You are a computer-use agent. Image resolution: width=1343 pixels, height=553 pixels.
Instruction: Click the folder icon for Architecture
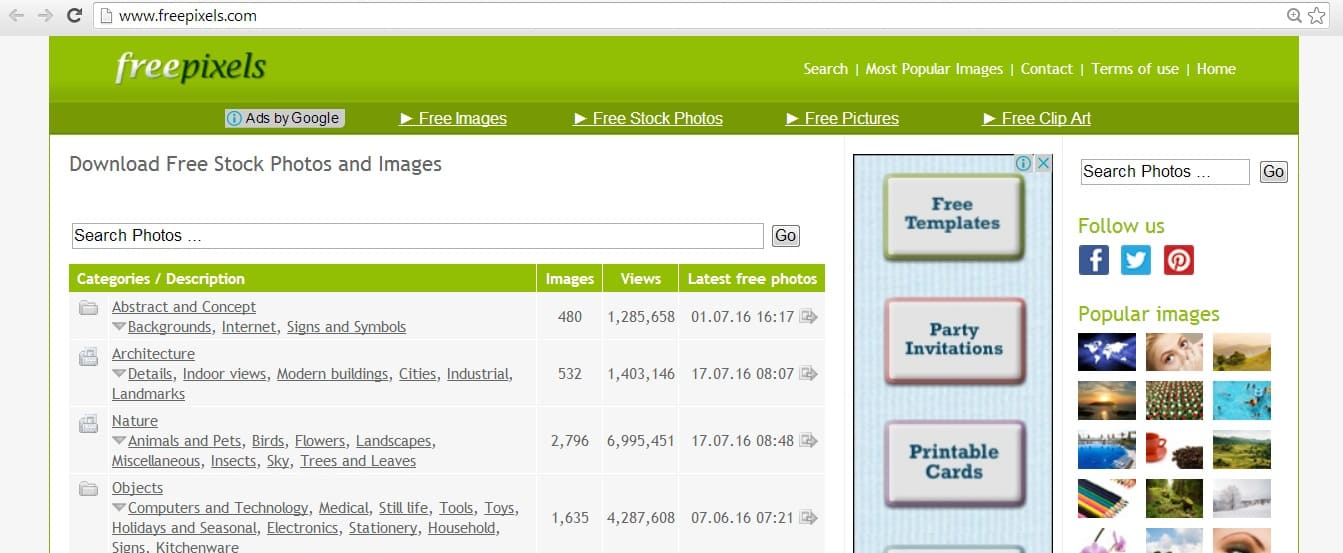coord(88,355)
